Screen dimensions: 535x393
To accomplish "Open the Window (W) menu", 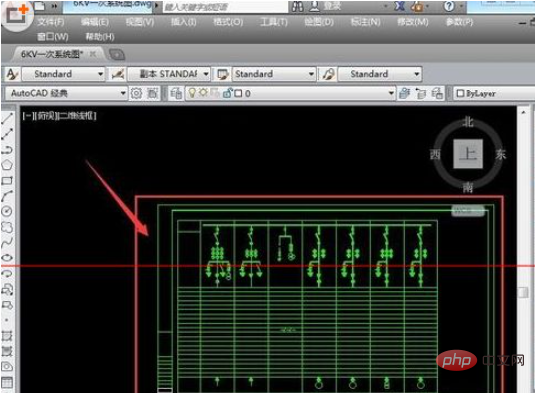I will (53, 37).
